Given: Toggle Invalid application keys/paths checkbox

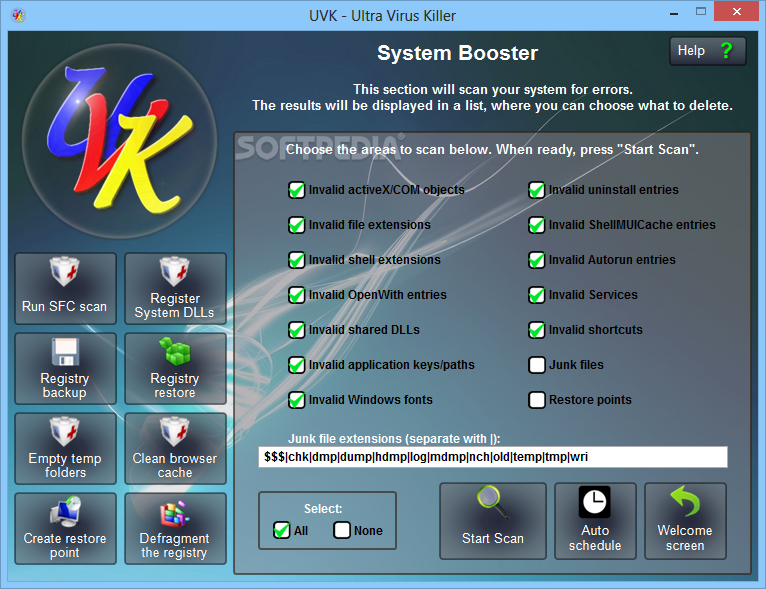Looking at the screenshot, I should (296, 365).
